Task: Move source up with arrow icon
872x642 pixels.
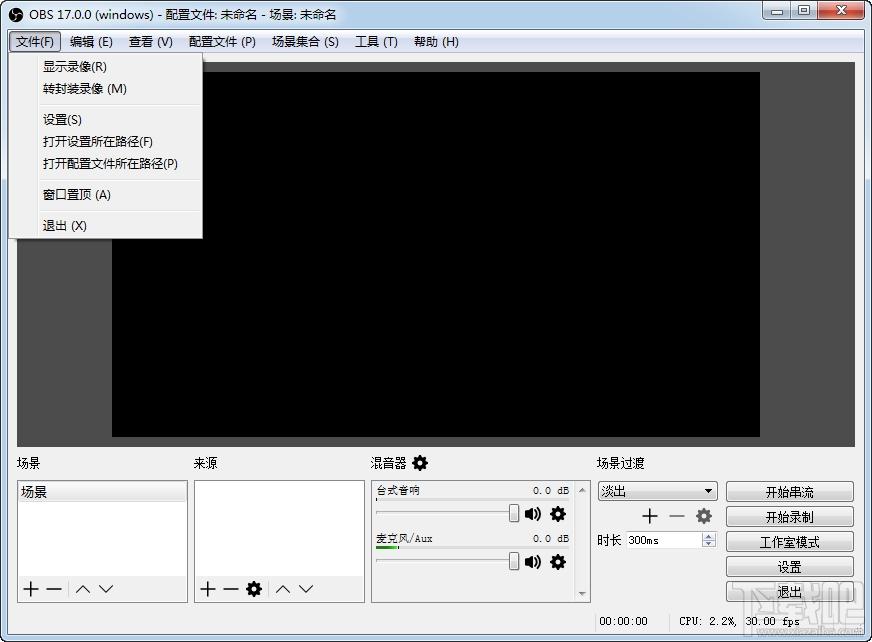Action: [x=283, y=589]
